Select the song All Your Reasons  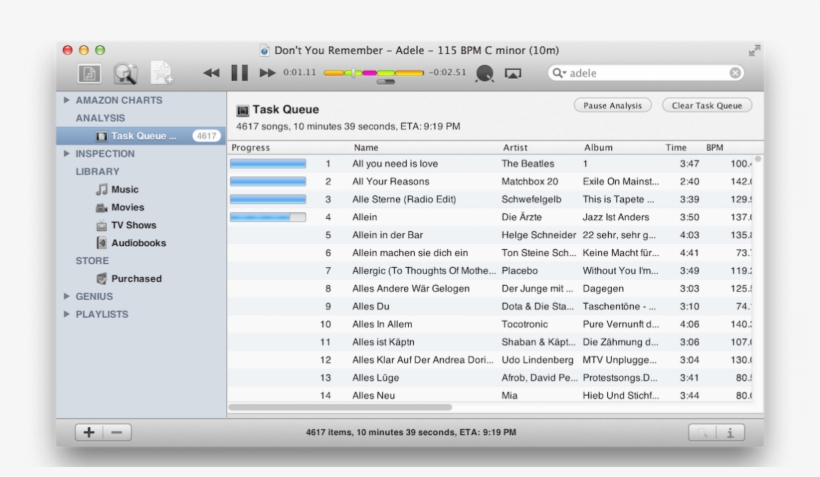[x=391, y=181]
